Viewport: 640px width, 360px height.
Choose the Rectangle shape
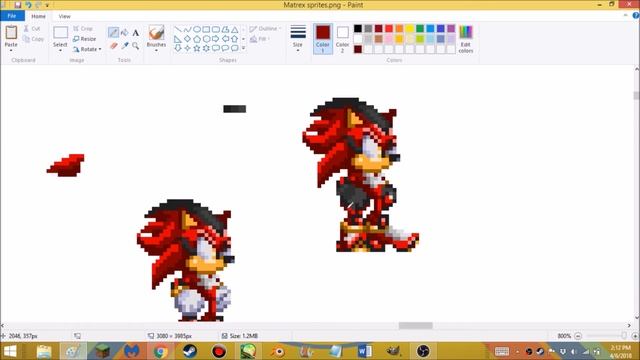(206, 29)
